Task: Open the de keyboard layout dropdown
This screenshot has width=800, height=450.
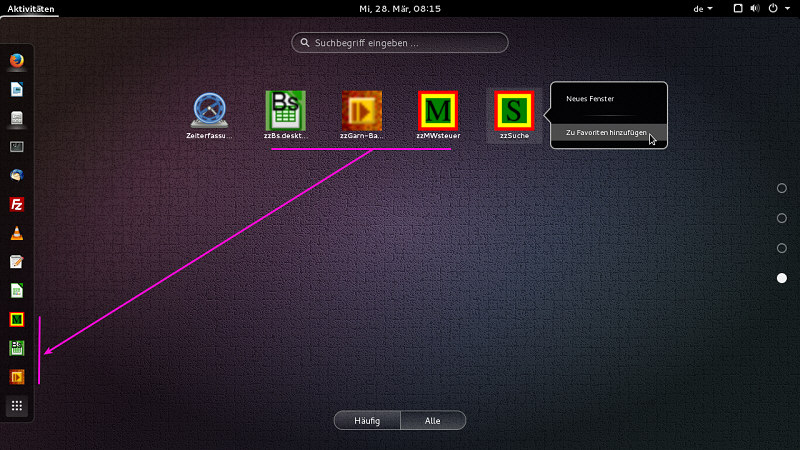Action: pyautogui.click(x=703, y=8)
